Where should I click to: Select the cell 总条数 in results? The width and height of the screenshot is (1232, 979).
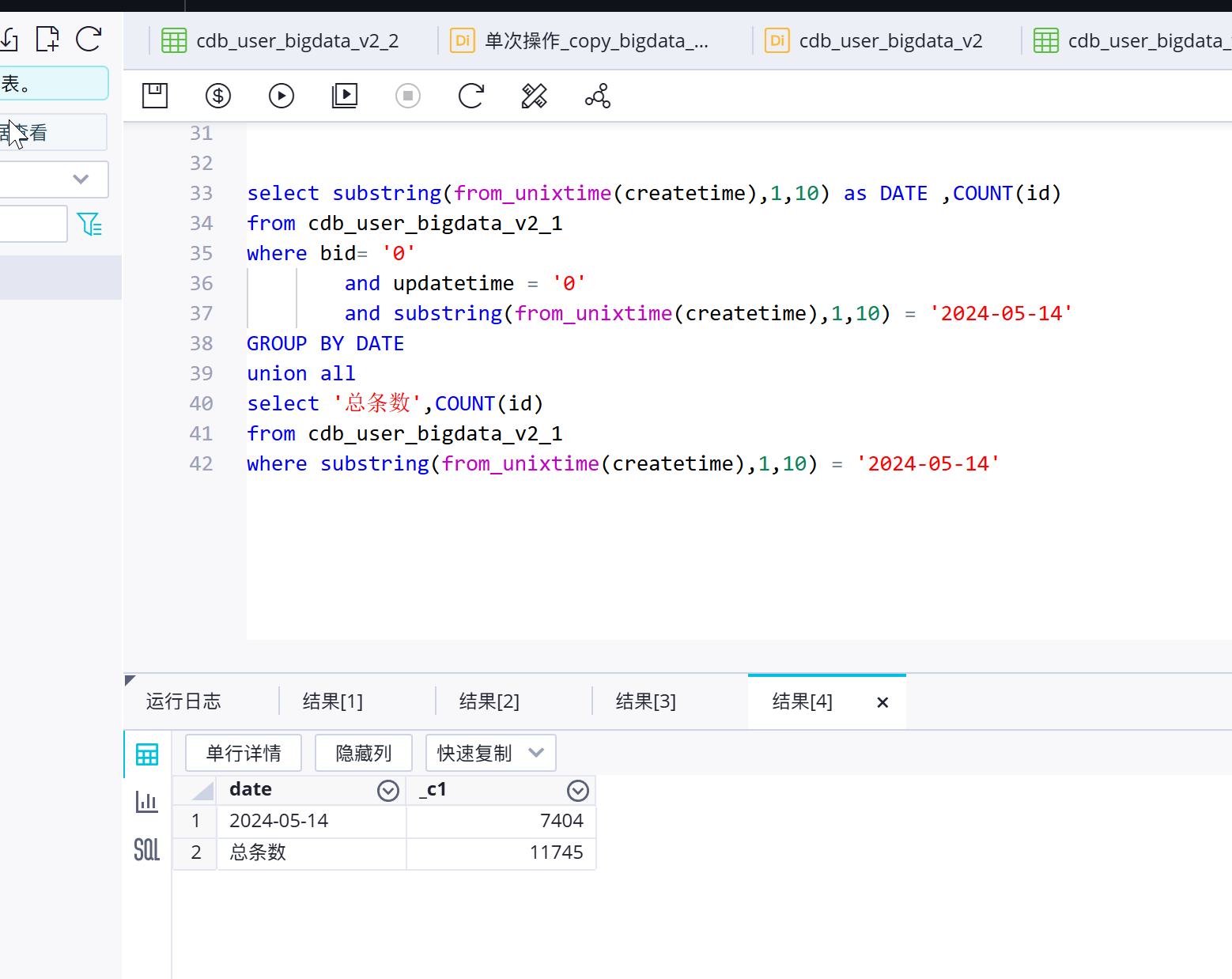click(312, 852)
